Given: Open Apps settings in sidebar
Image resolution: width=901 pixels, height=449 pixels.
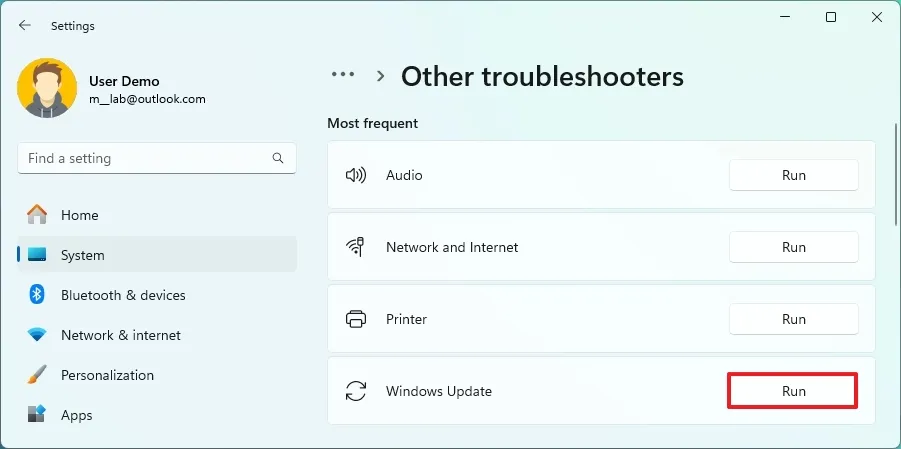Looking at the screenshot, I should (x=157, y=415).
